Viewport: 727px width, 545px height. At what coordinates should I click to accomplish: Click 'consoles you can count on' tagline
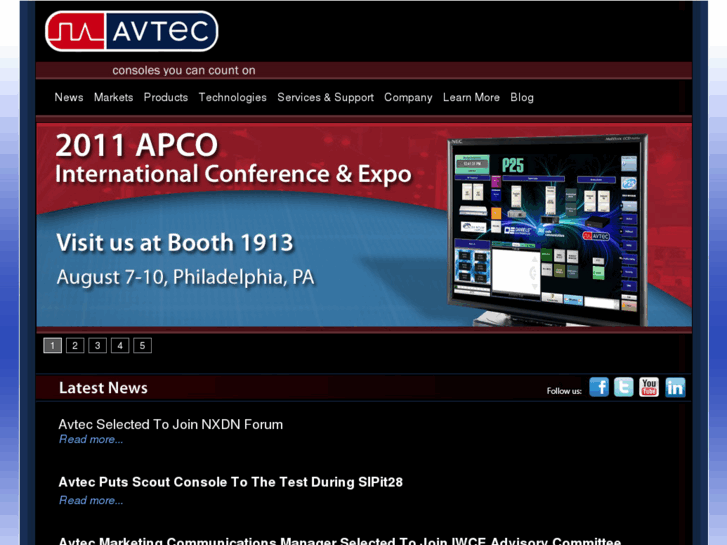coord(184,71)
